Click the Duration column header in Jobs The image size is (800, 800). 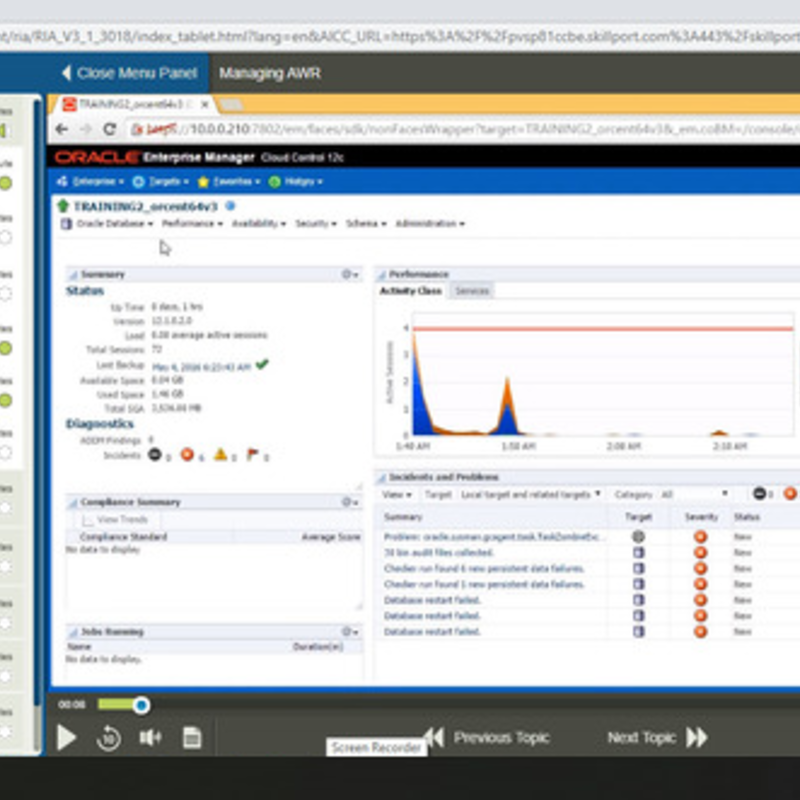pos(318,646)
